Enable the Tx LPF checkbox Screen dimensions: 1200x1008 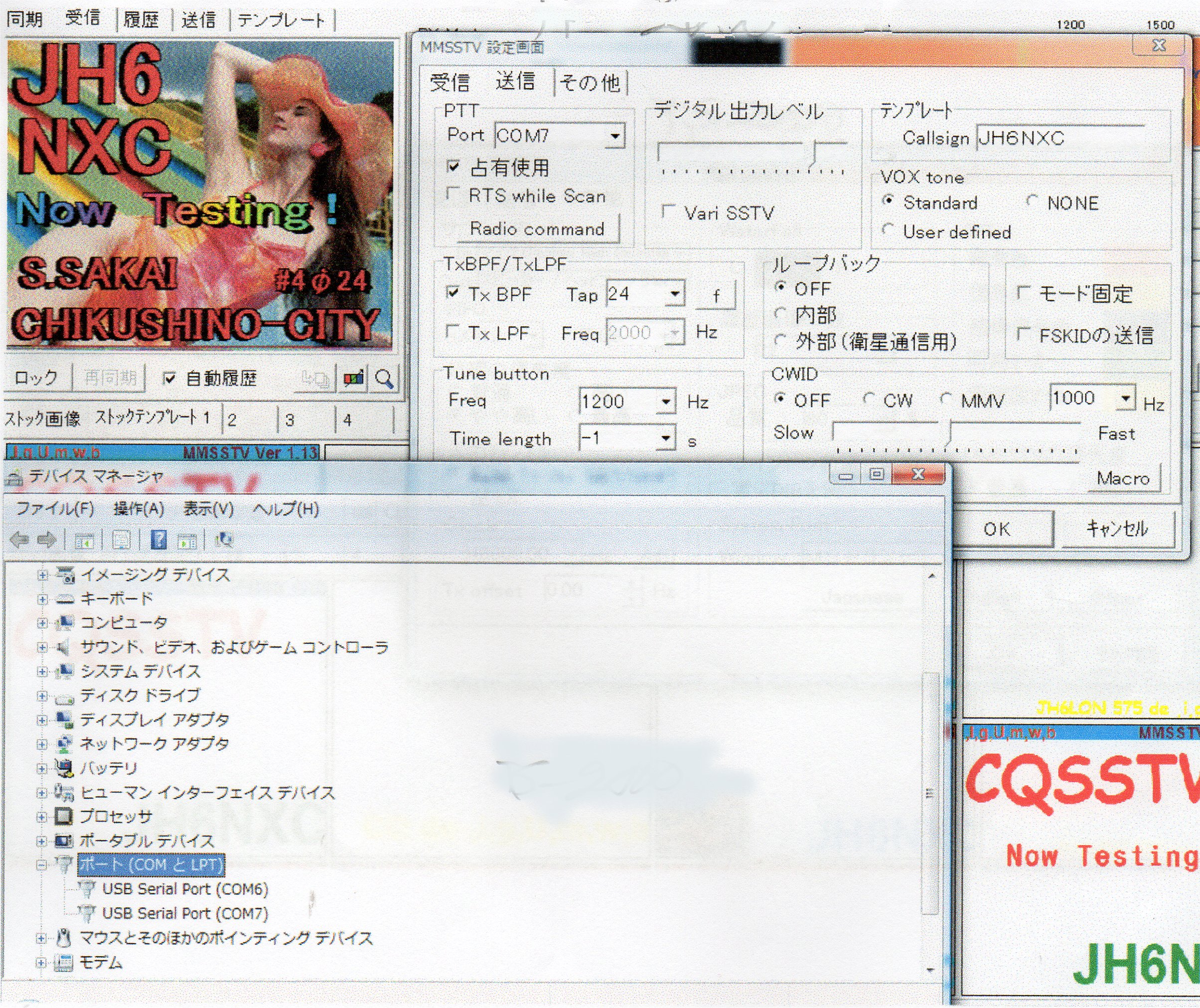point(452,332)
